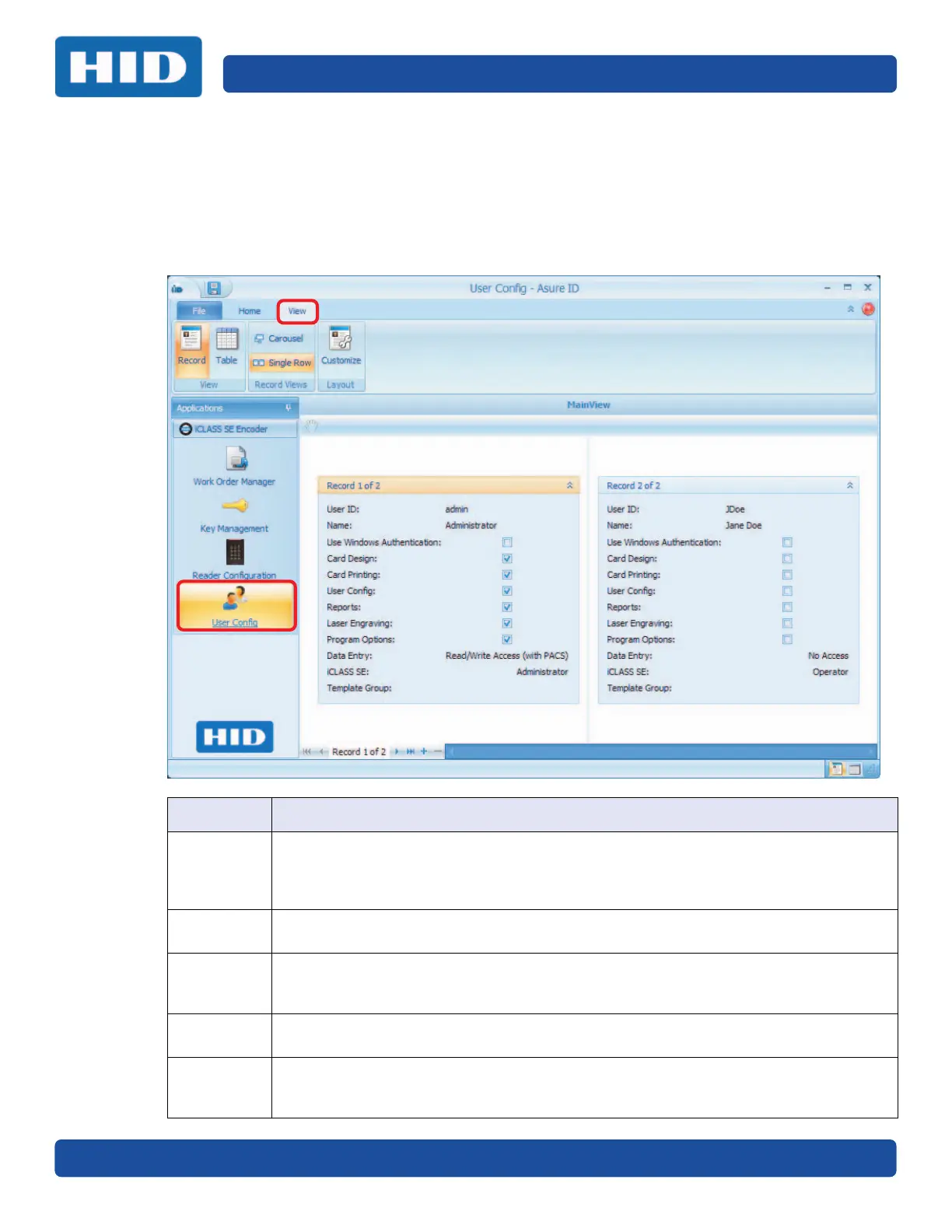Screen dimensions: 952x1232
Task: Toggle admin's Program Options checkbox
Action: tap(507, 640)
